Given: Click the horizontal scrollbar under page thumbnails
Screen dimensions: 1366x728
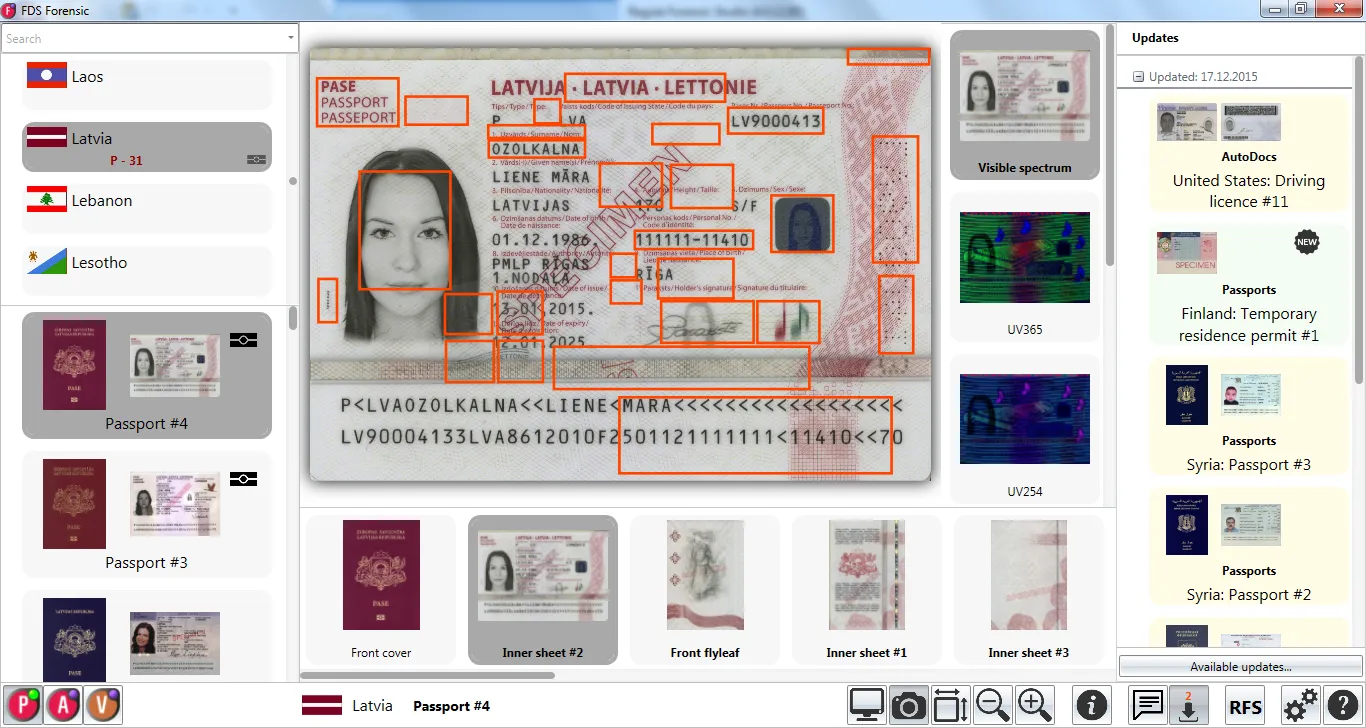Looking at the screenshot, I should tap(430, 675).
